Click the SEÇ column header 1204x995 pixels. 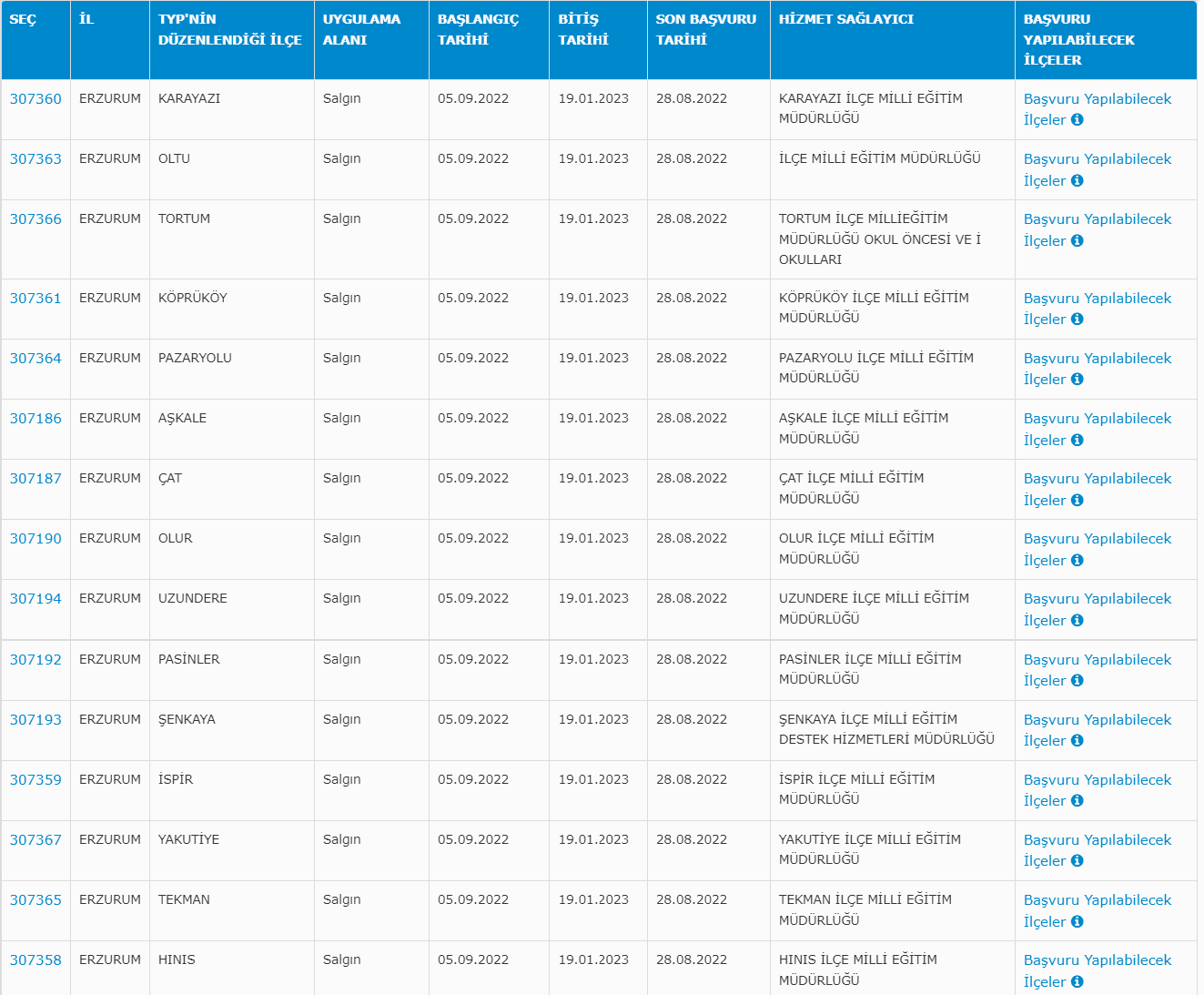pyautogui.click(x=23, y=19)
